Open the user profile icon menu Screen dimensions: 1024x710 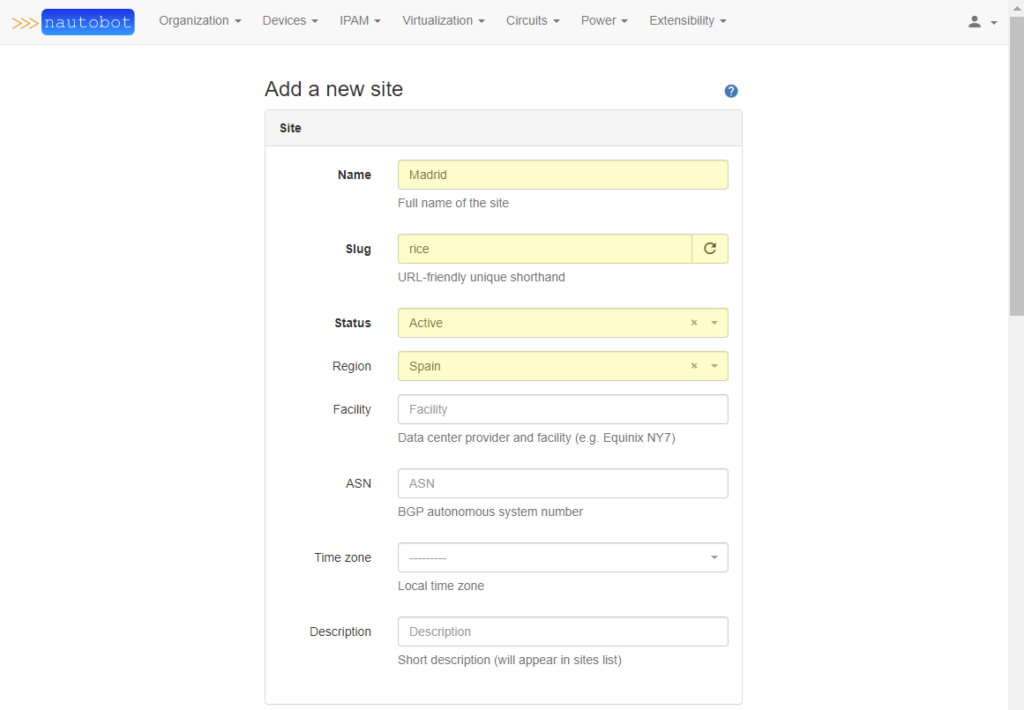(x=982, y=22)
